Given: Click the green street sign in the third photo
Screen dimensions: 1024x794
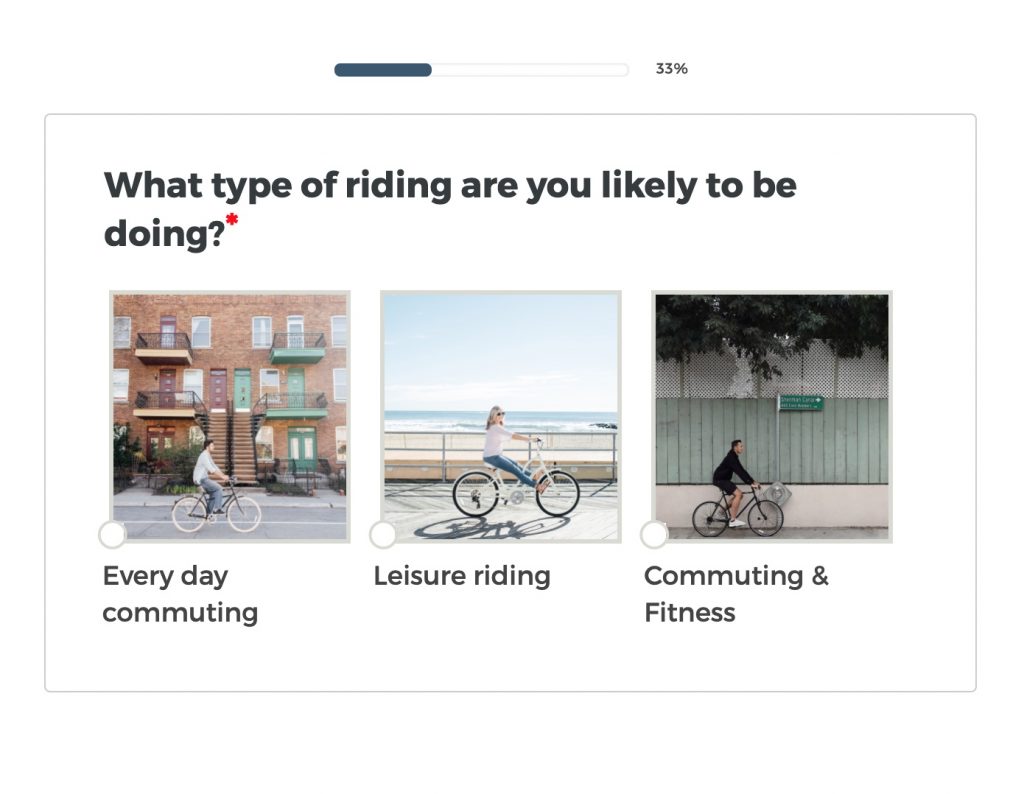Looking at the screenshot, I should (801, 403).
